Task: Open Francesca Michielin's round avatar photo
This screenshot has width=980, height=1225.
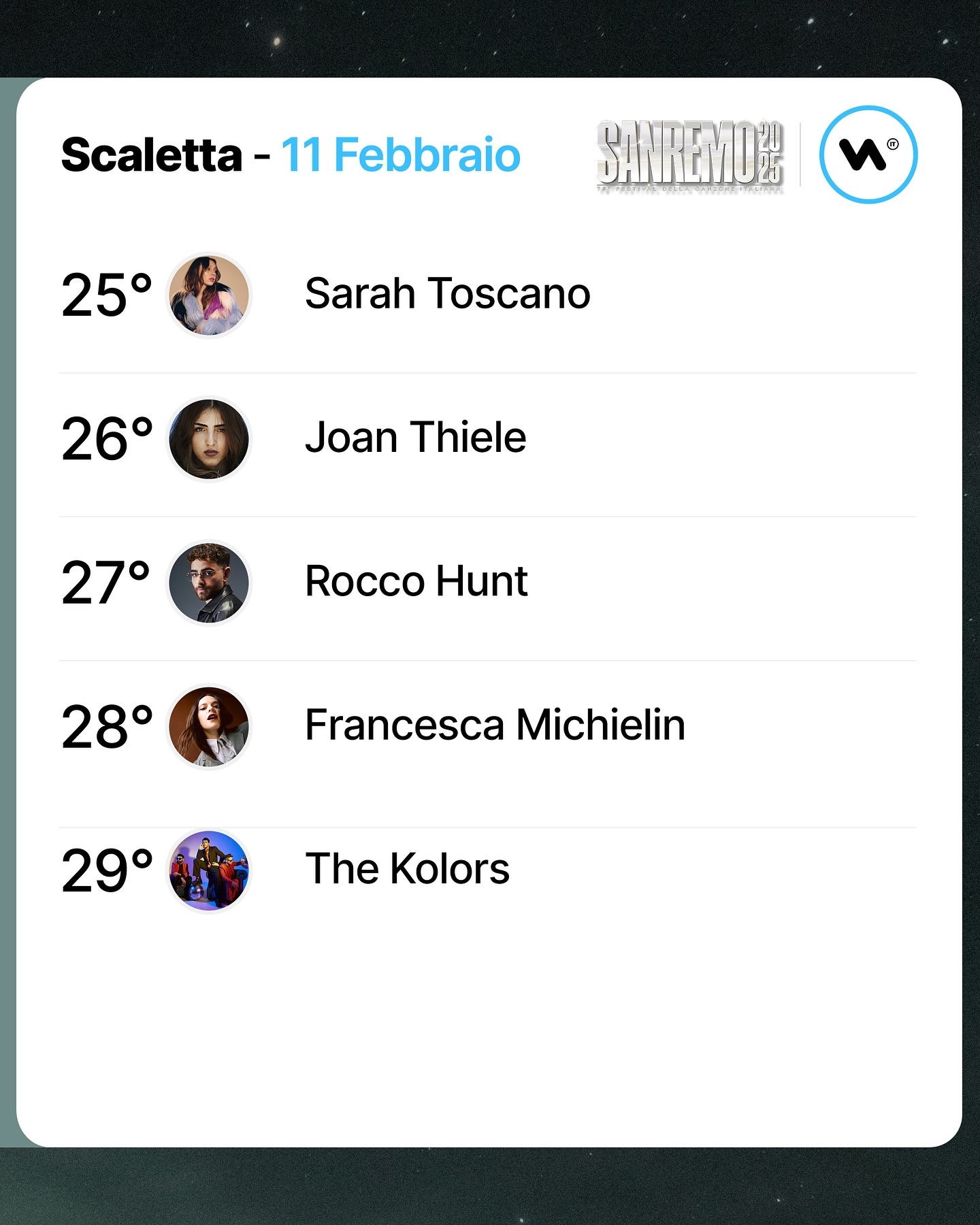Action: (209, 726)
